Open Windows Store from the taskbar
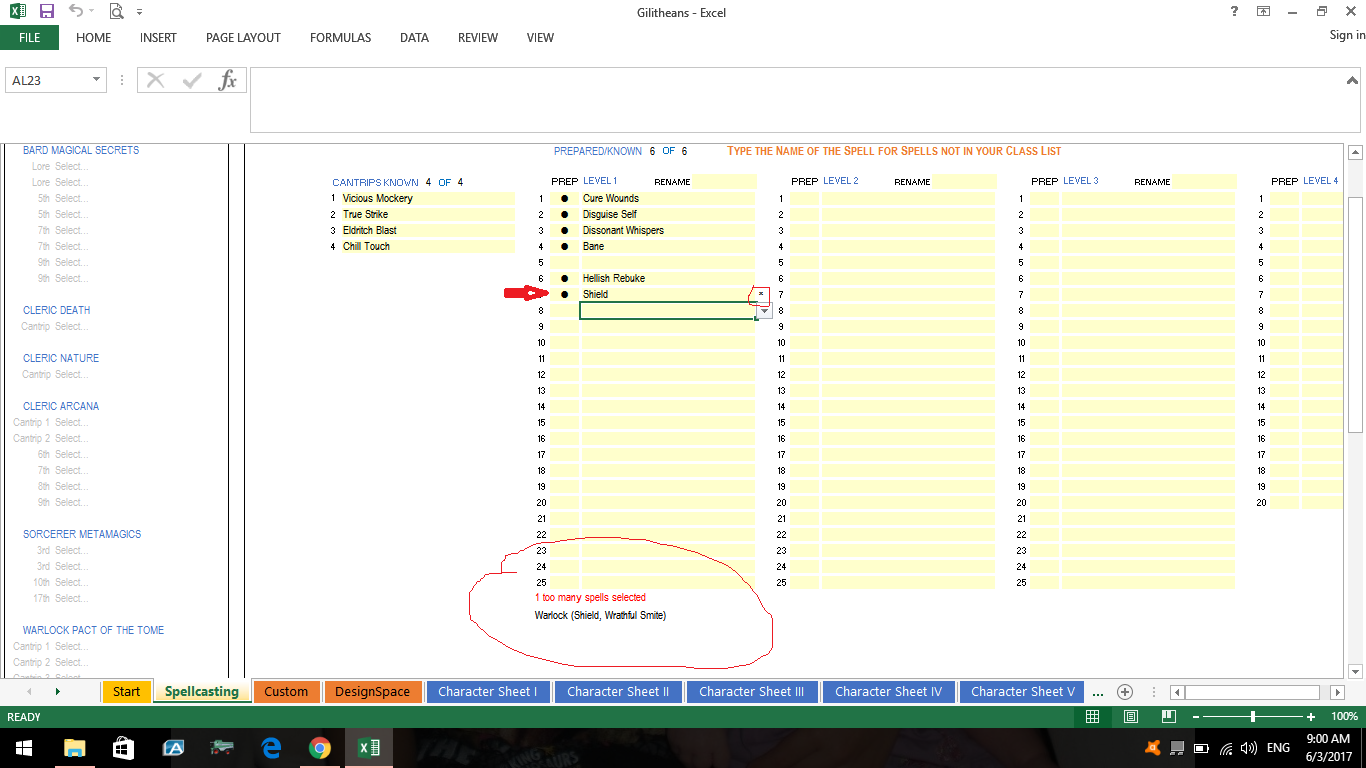Screen dimensions: 1366x768 click(124, 747)
